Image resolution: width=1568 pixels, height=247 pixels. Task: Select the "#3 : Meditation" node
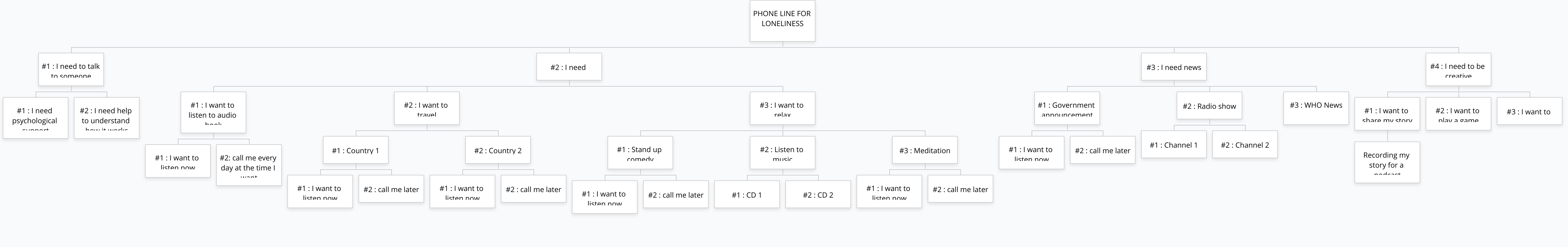point(925,150)
